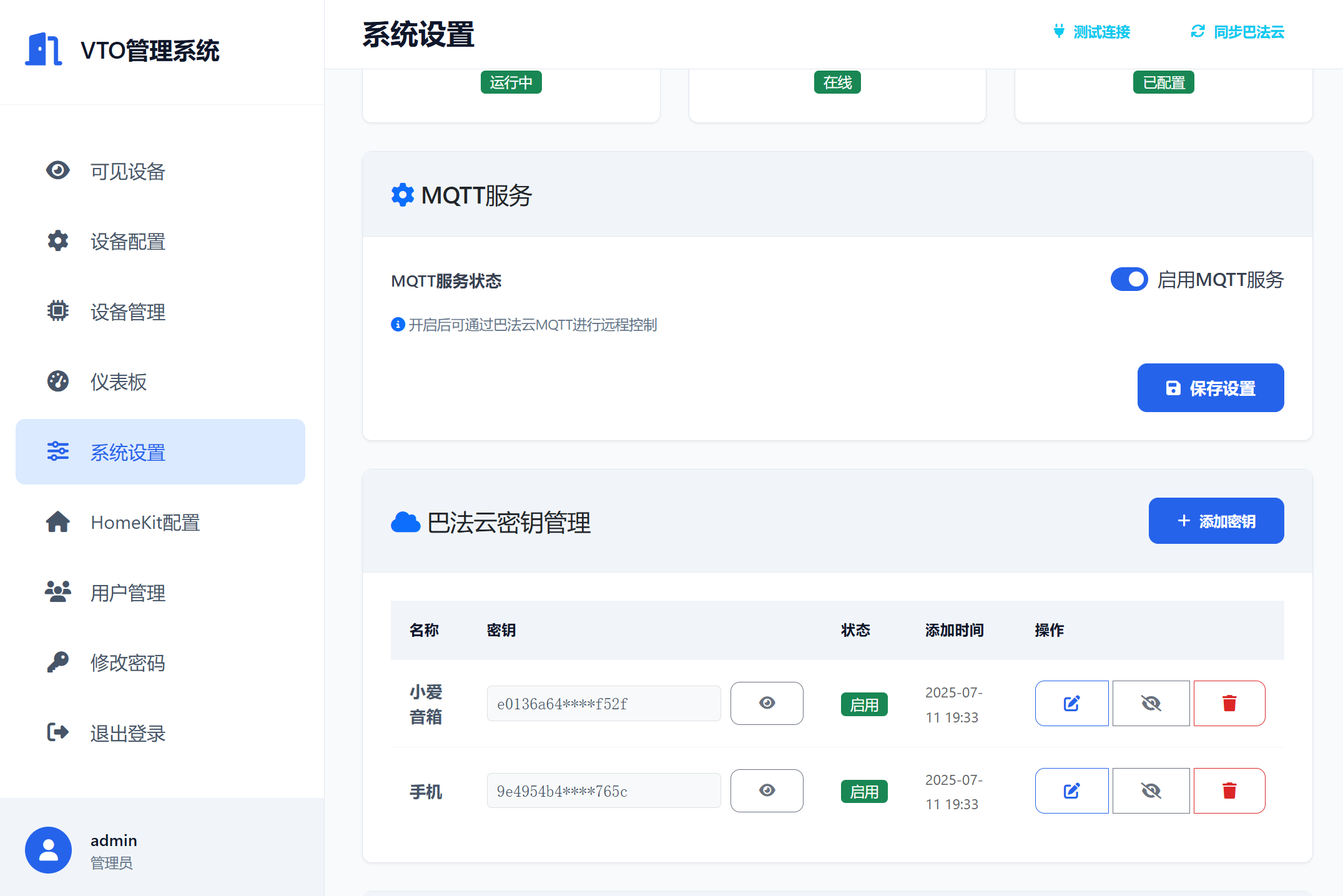Reveal the 小爱音箱 key with eye button

pos(767,703)
